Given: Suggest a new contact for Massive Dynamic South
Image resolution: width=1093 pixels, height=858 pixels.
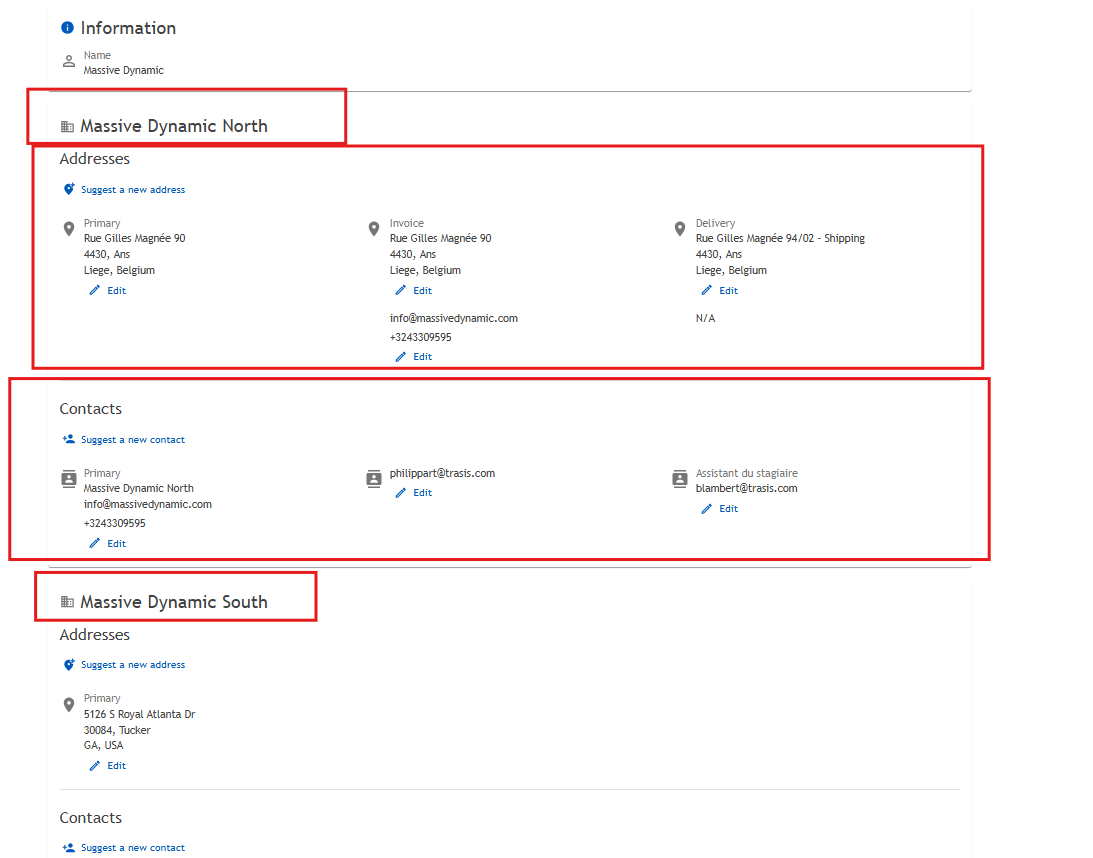Looking at the screenshot, I should point(133,848).
